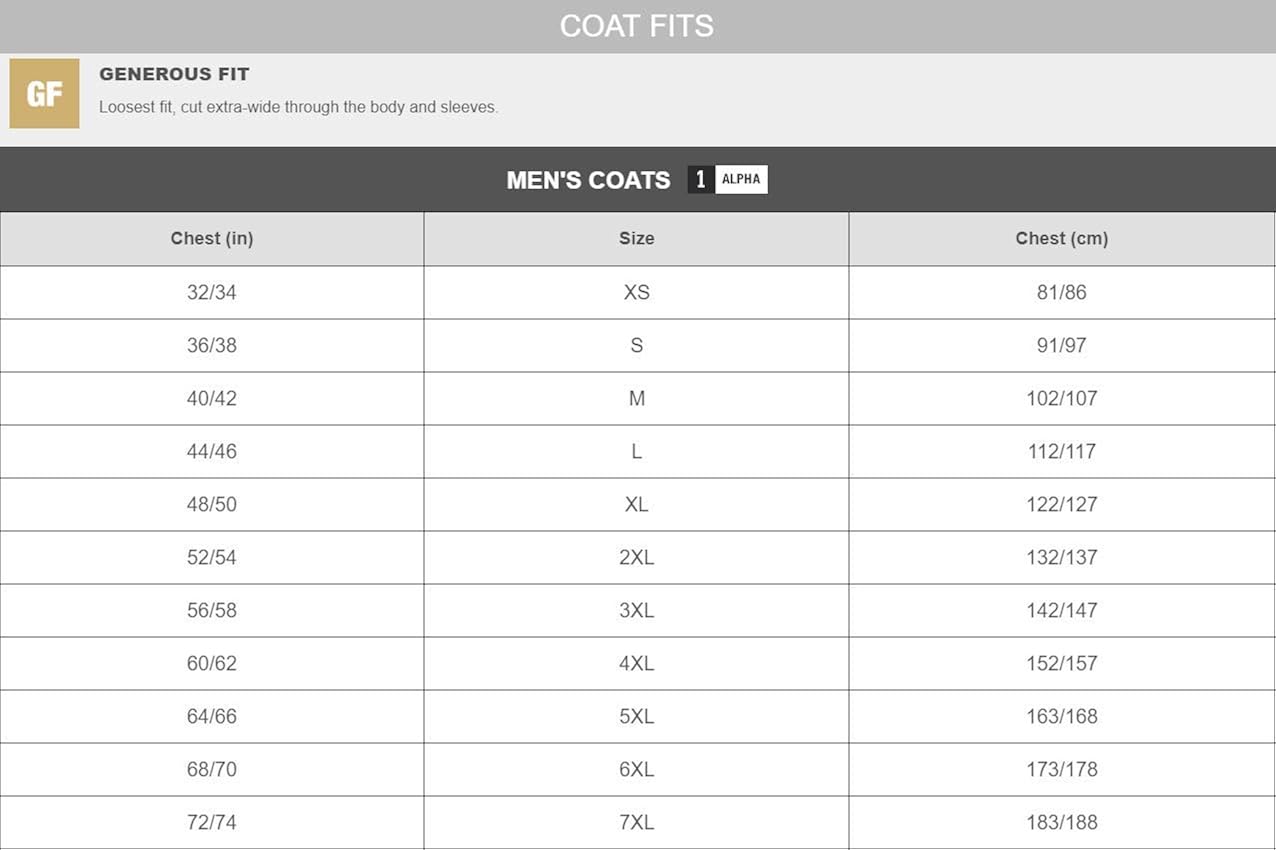The image size is (1276, 850).
Task: Click the gold GF fit icon
Action: [x=44, y=94]
